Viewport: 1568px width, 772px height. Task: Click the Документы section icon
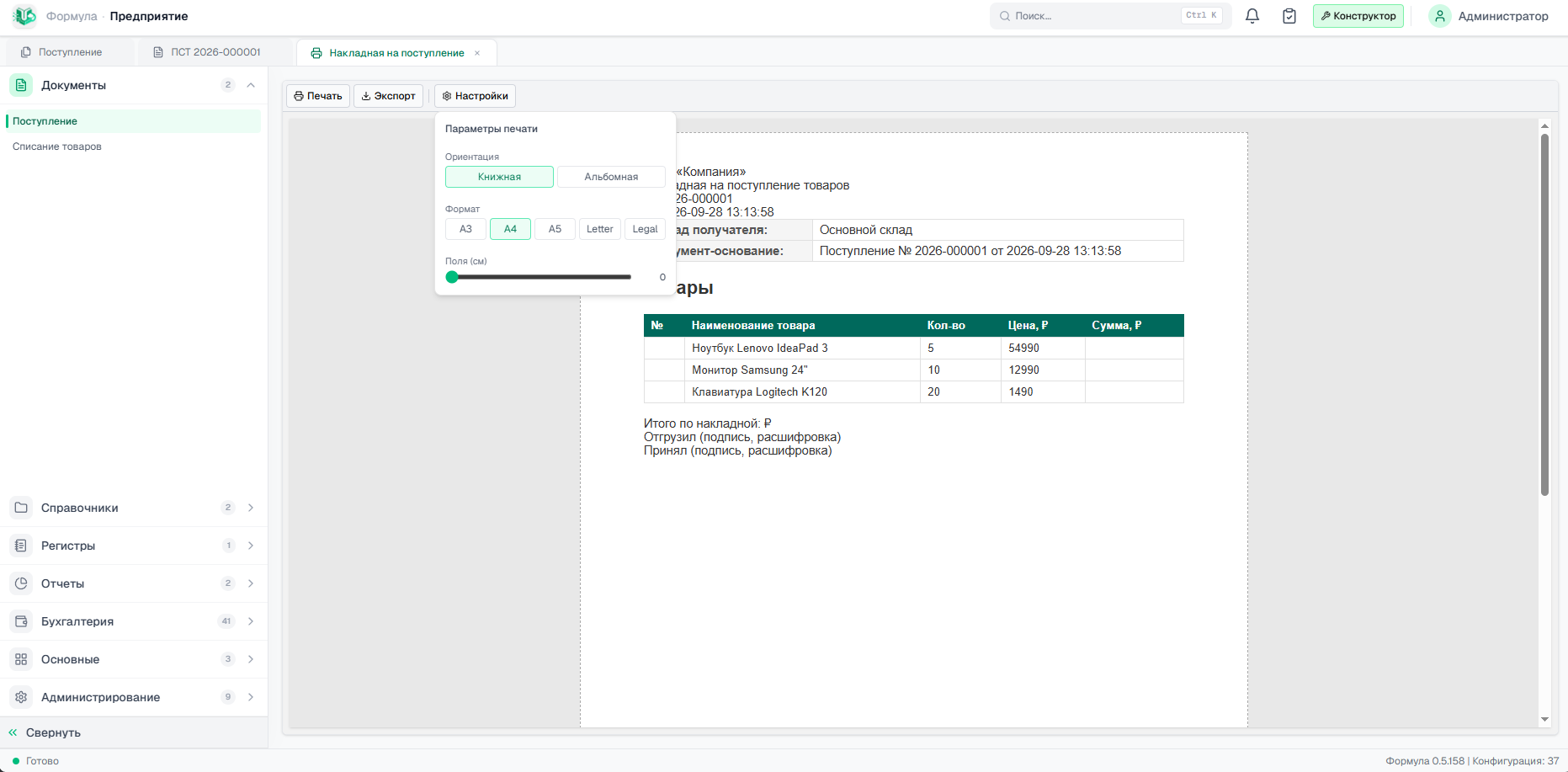click(21, 85)
